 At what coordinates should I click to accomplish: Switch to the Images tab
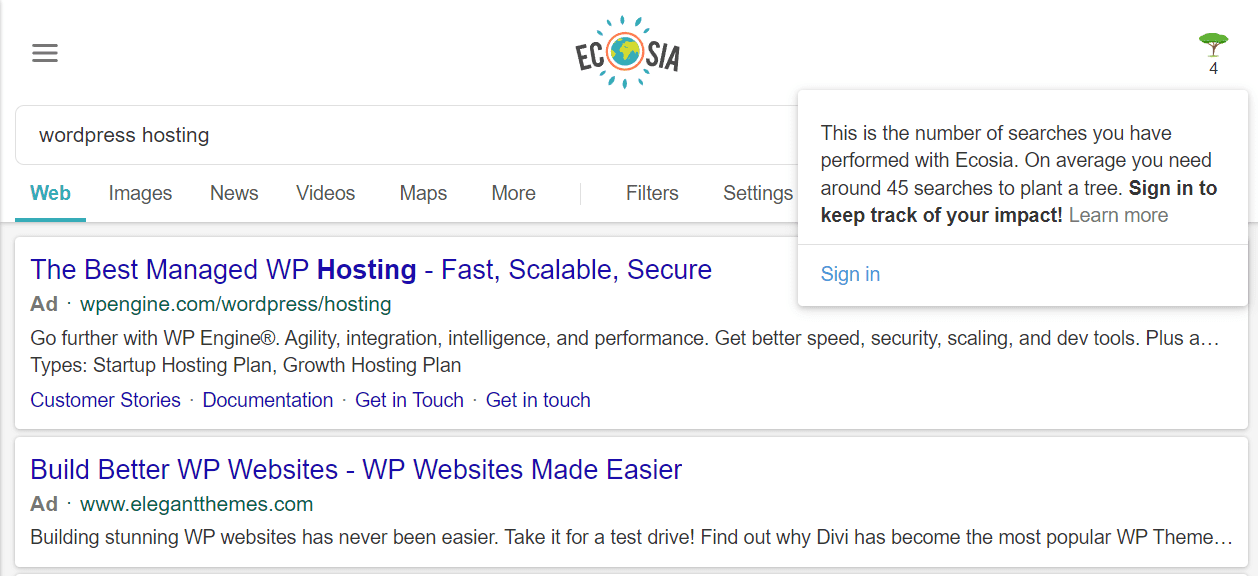[x=140, y=193]
